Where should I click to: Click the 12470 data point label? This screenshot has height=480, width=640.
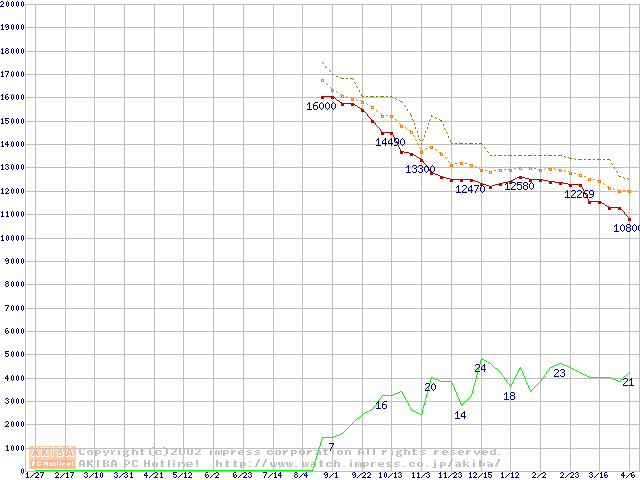point(470,189)
